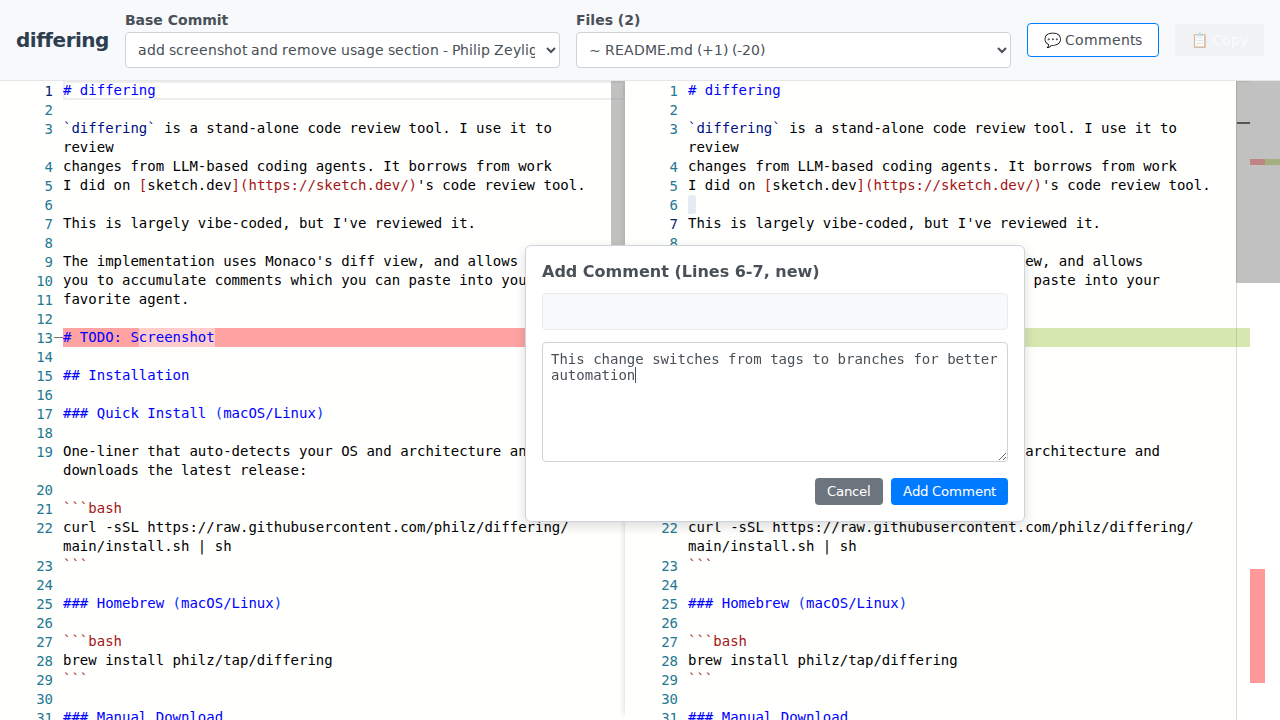Open the Comments panel button
Viewport: 1280px width, 720px height.
pyautogui.click(x=1093, y=40)
